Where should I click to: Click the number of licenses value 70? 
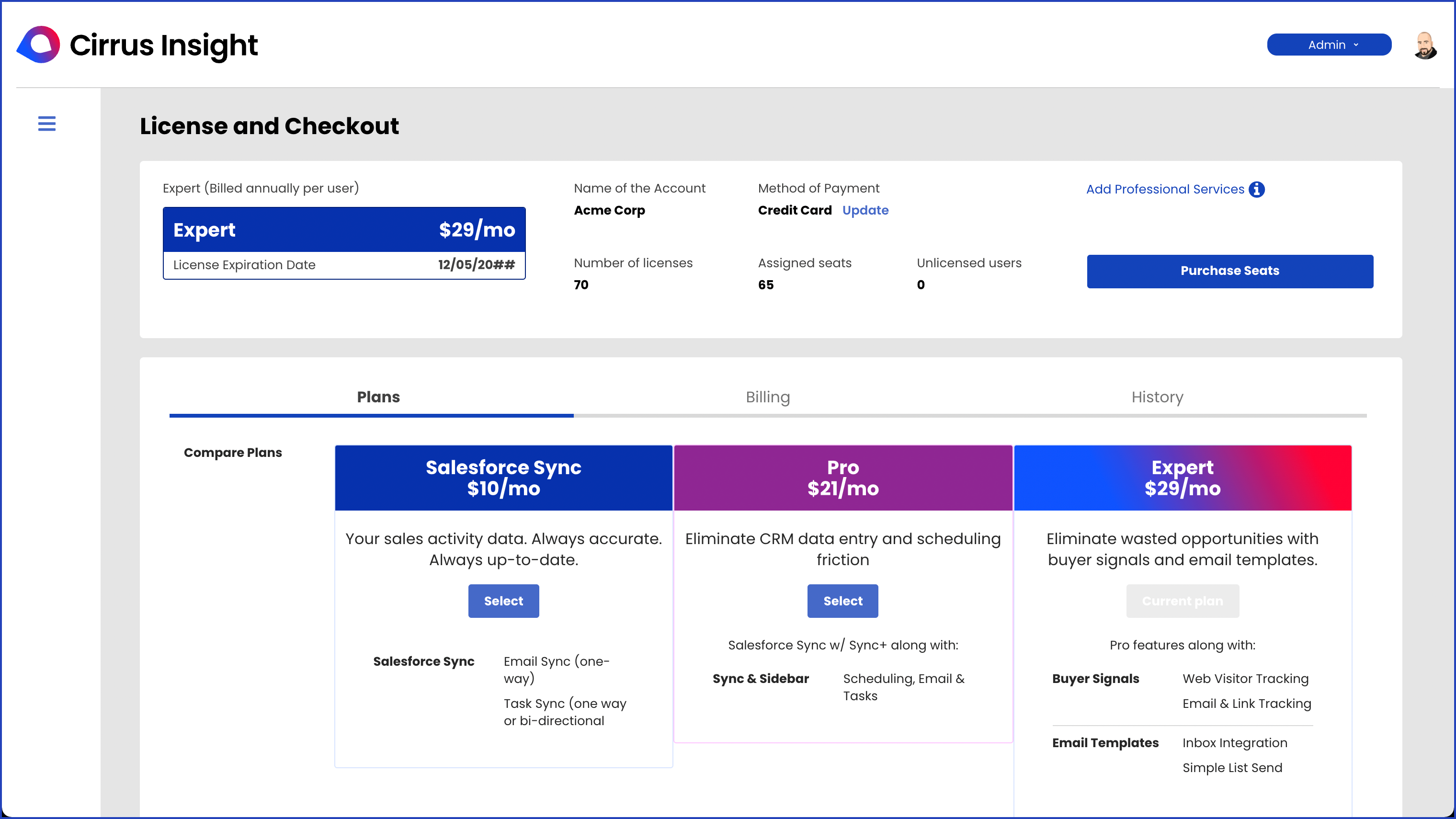click(x=581, y=285)
